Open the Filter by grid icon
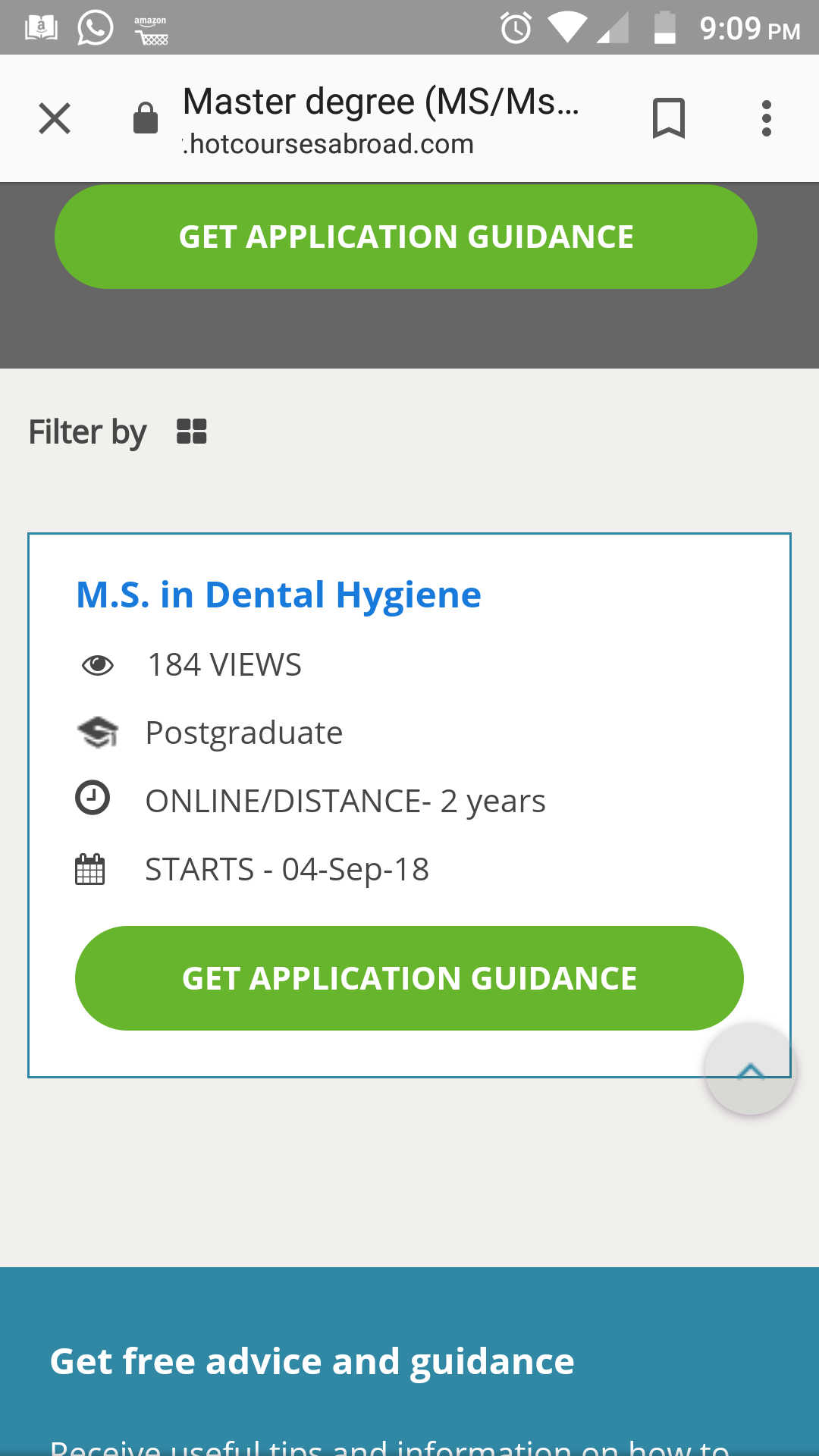The image size is (819, 1456). (192, 431)
